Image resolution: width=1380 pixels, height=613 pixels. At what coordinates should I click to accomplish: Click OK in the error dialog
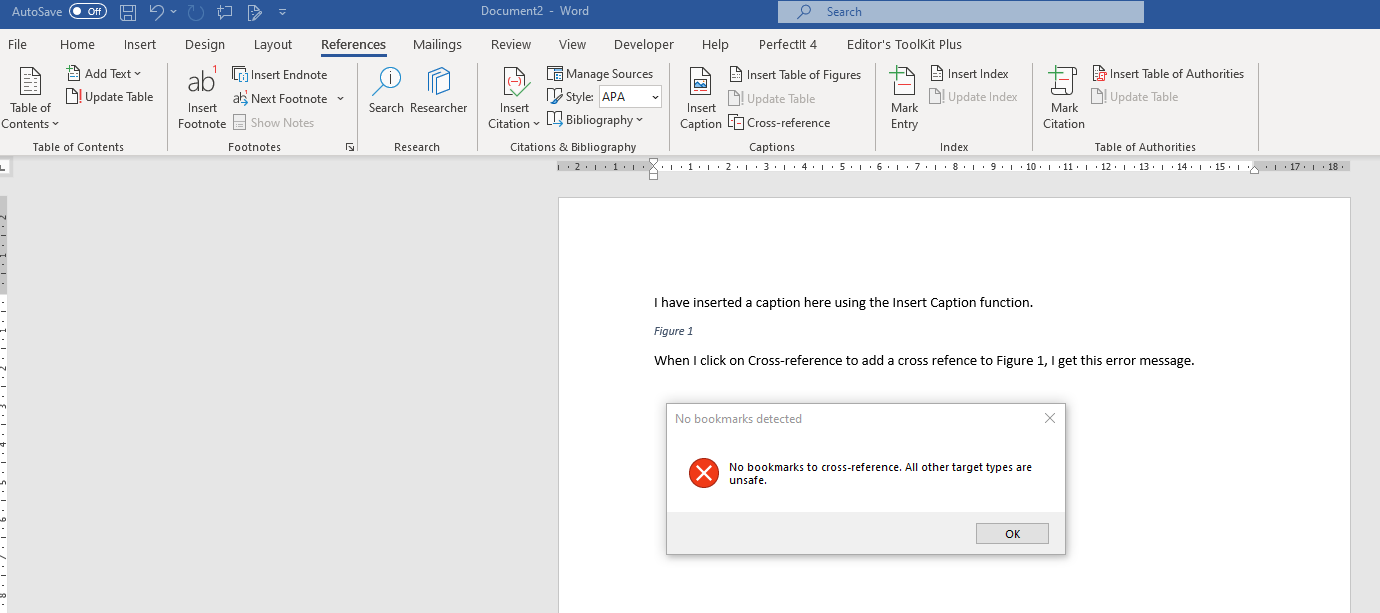click(1012, 534)
